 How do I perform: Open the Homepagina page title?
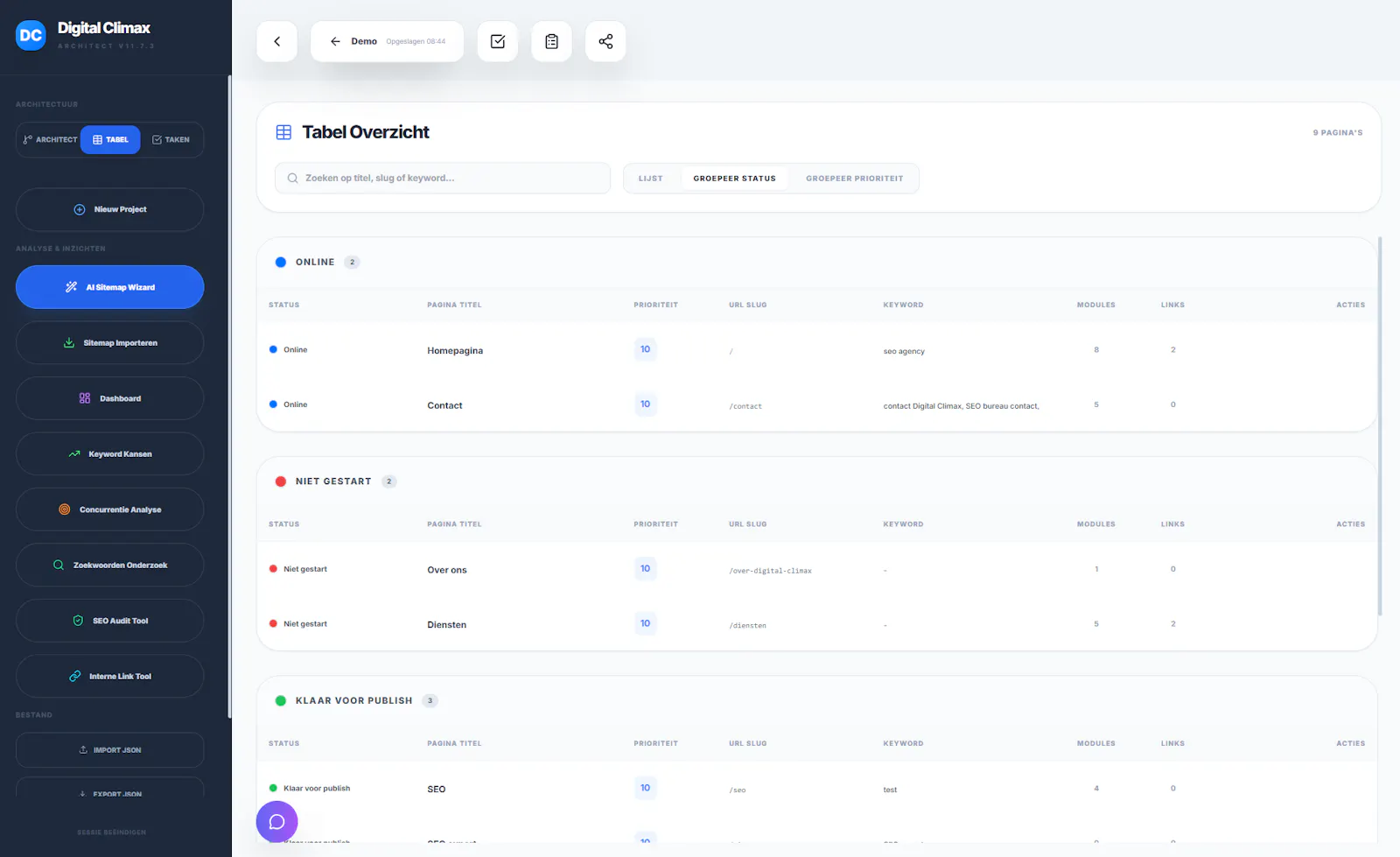(x=455, y=351)
